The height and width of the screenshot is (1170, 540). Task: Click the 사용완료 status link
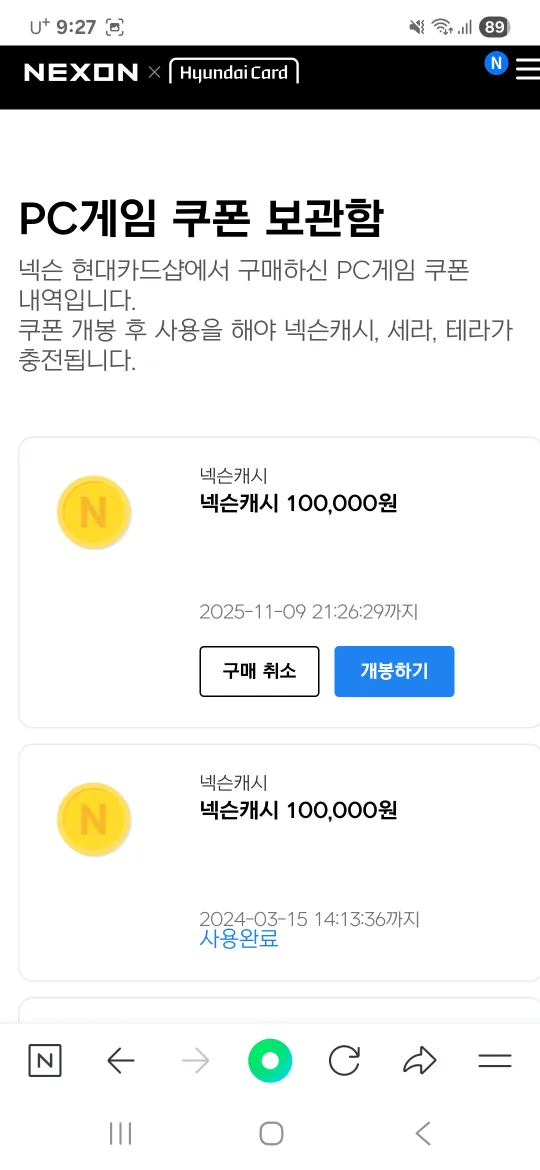click(239, 939)
